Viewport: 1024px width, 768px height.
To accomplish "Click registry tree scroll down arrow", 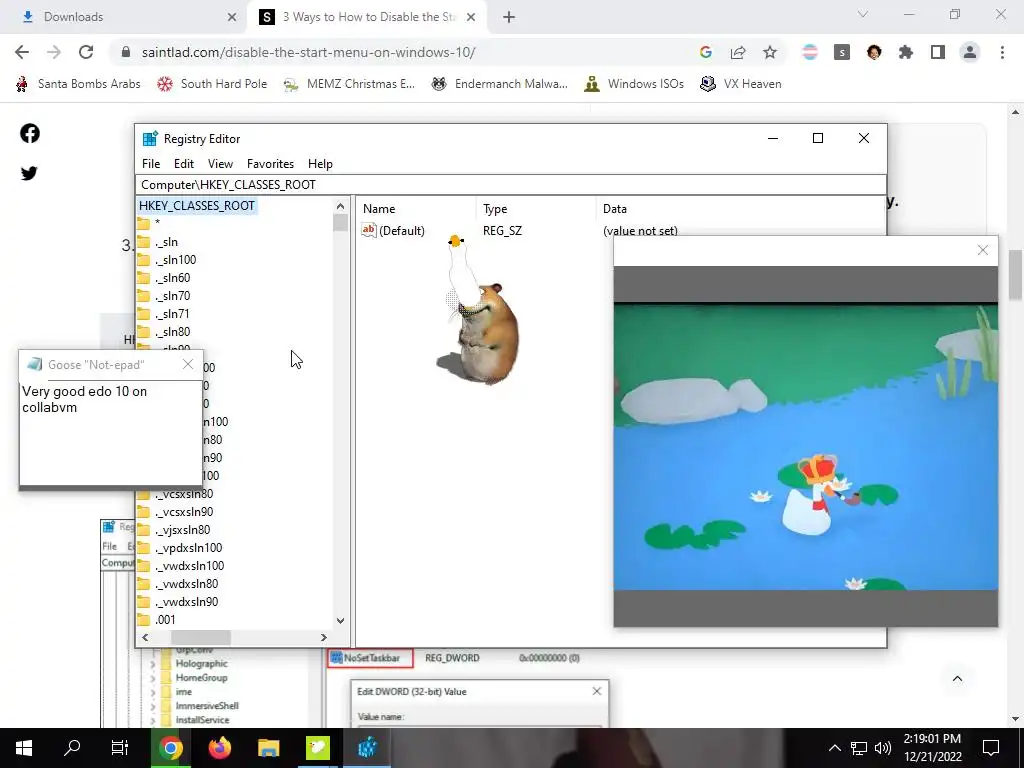I will (x=340, y=620).
